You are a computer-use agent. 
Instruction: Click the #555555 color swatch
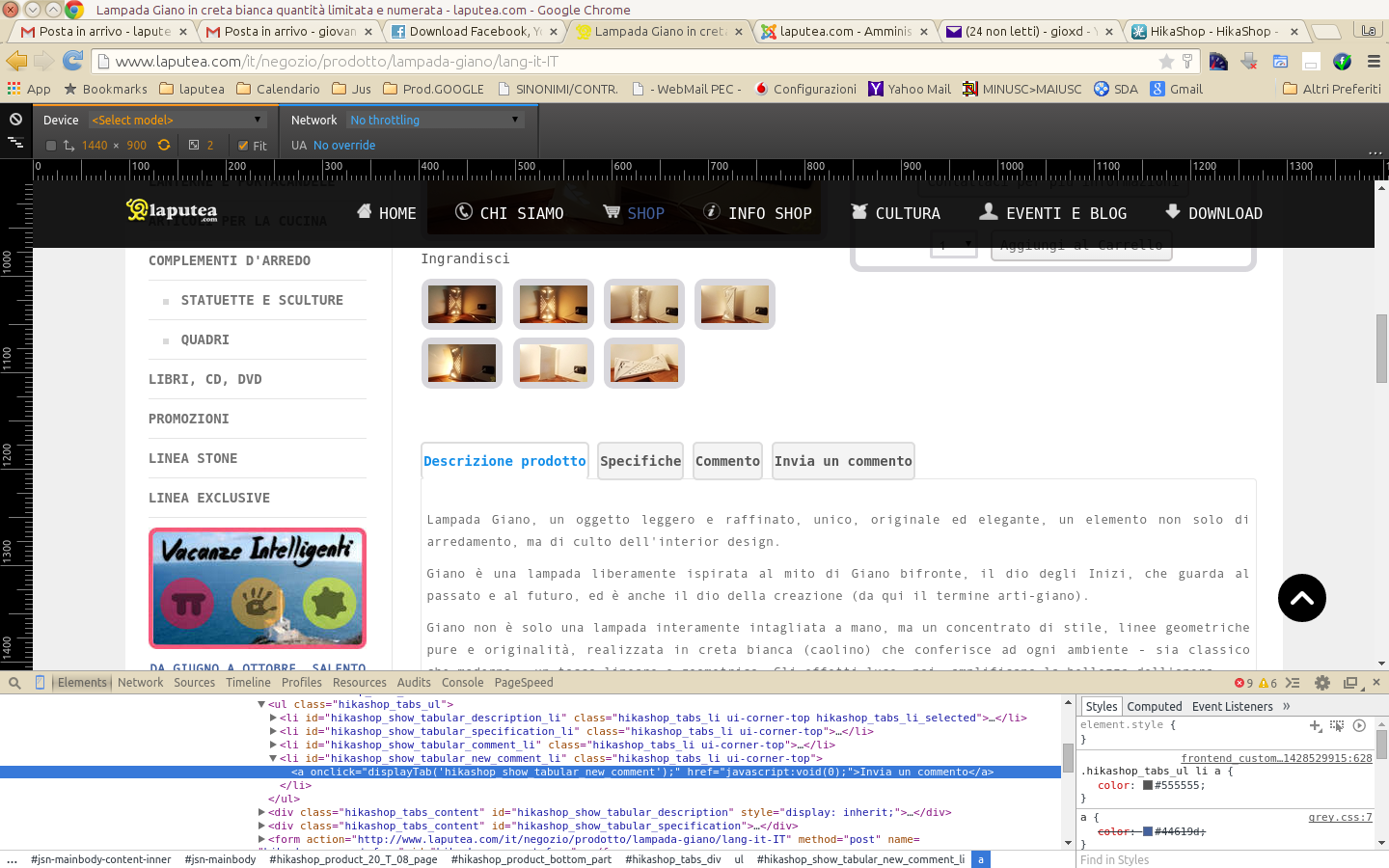pos(1148,785)
